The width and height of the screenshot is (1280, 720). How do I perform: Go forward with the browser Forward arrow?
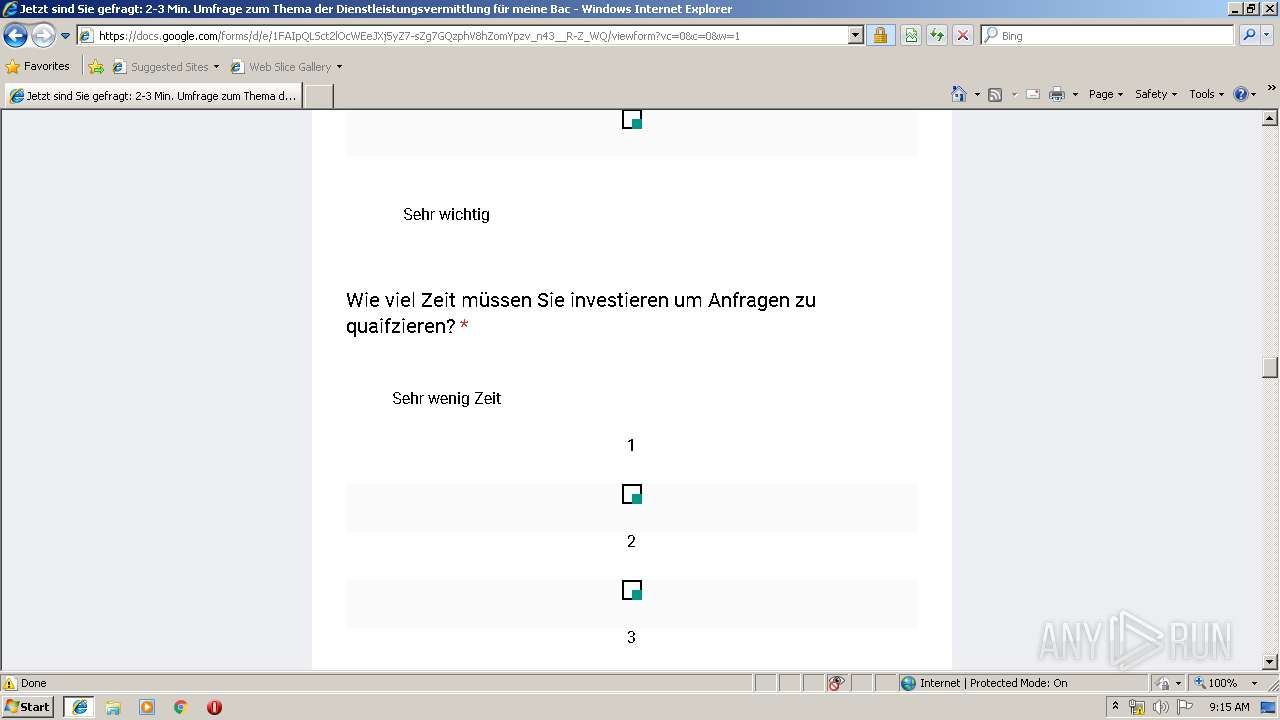(43, 36)
